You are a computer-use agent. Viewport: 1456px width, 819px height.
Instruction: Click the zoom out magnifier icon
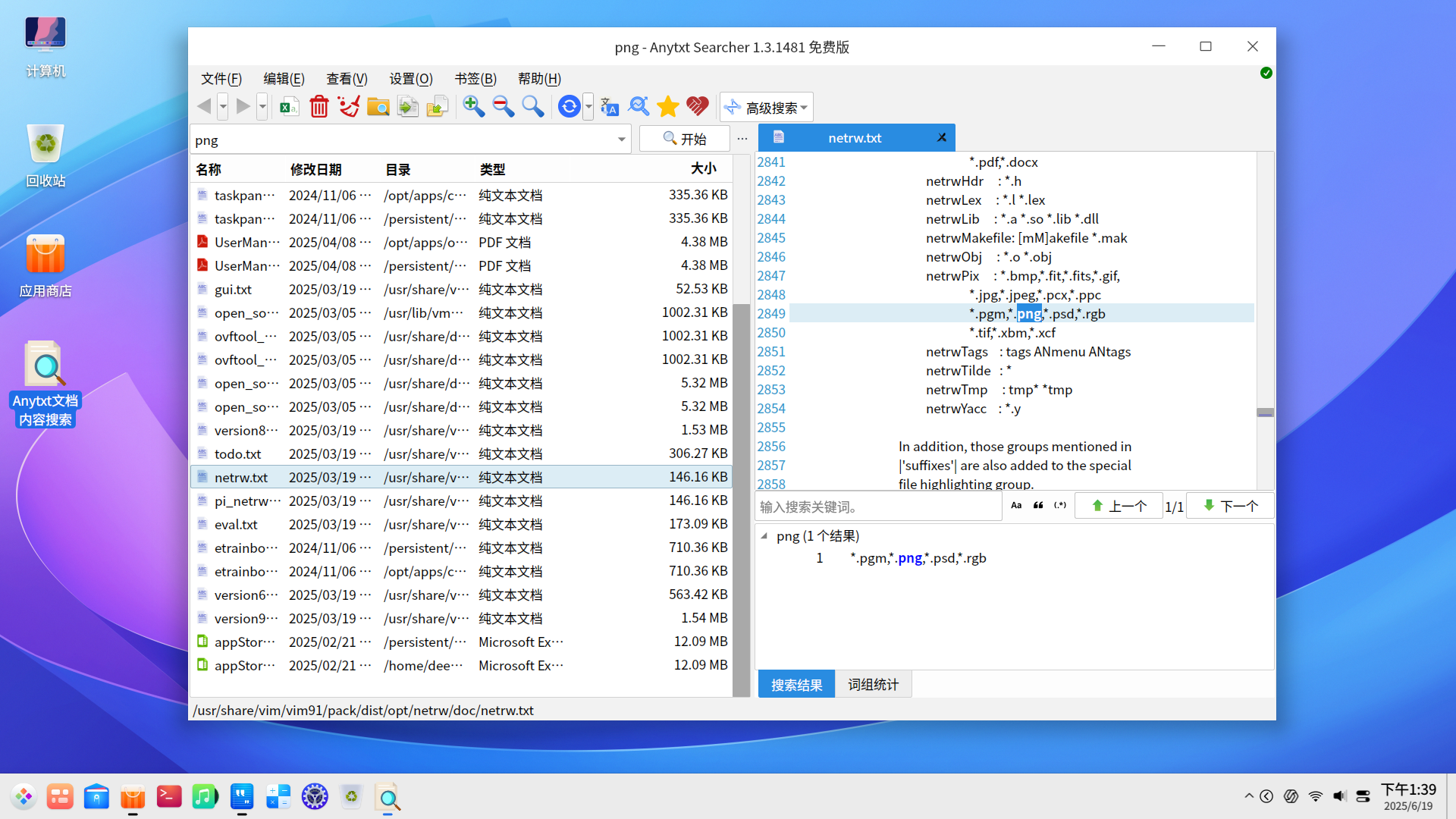point(504,107)
